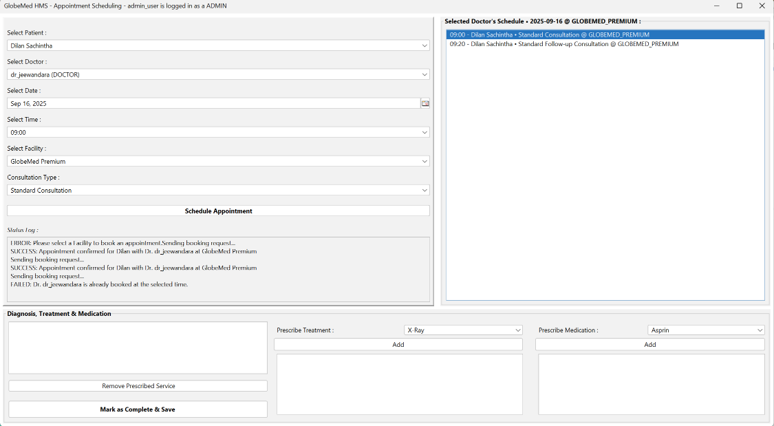774x426 pixels.
Task: Open the Consultation Type dropdown
Action: (x=218, y=190)
